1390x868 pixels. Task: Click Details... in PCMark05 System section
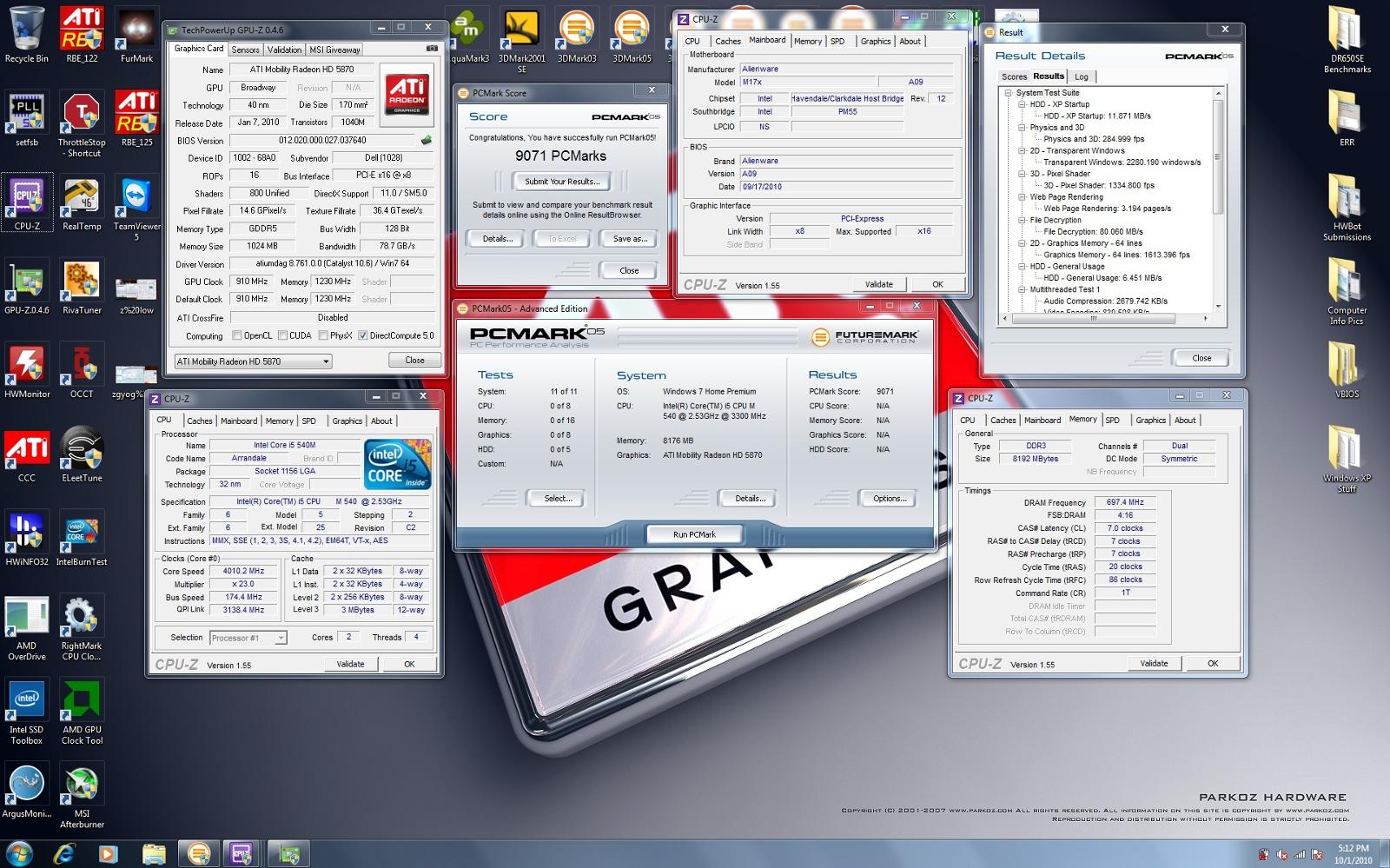tap(750, 499)
